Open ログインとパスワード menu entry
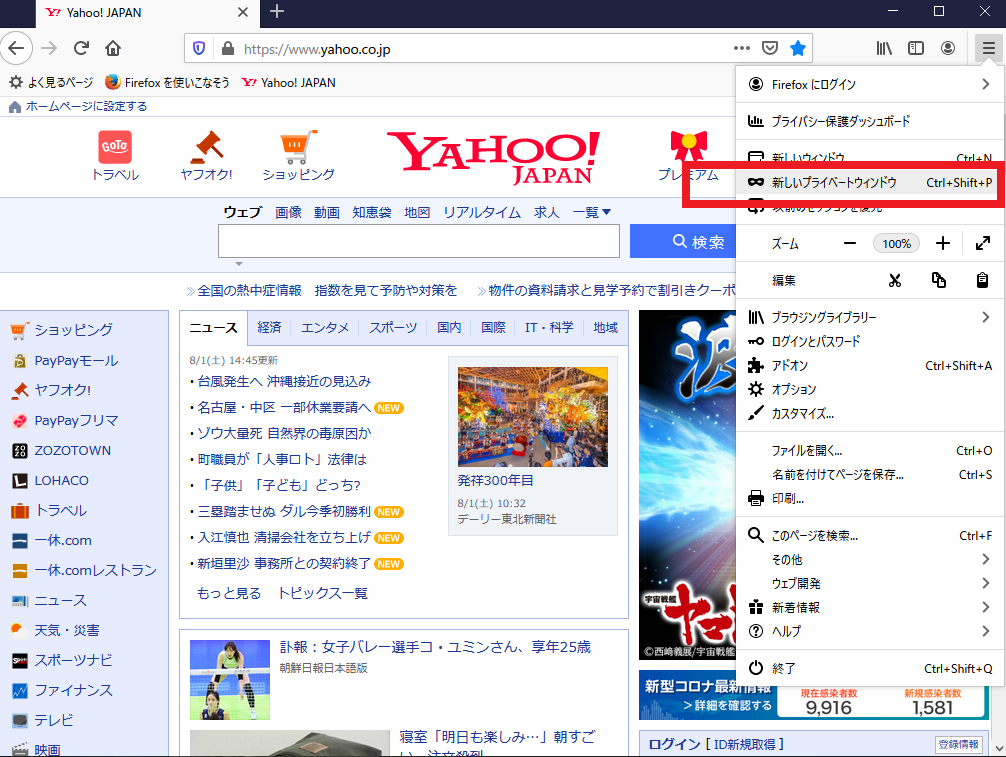This screenshot has width=1006, height=757. click(870, 341)
